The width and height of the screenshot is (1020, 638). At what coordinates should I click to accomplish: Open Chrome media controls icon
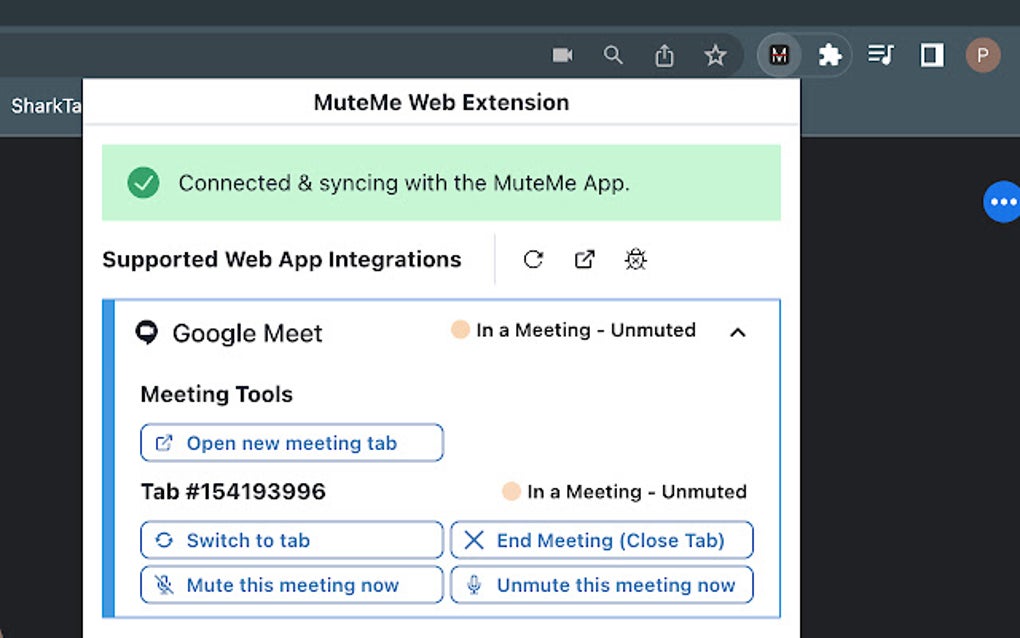881,55
